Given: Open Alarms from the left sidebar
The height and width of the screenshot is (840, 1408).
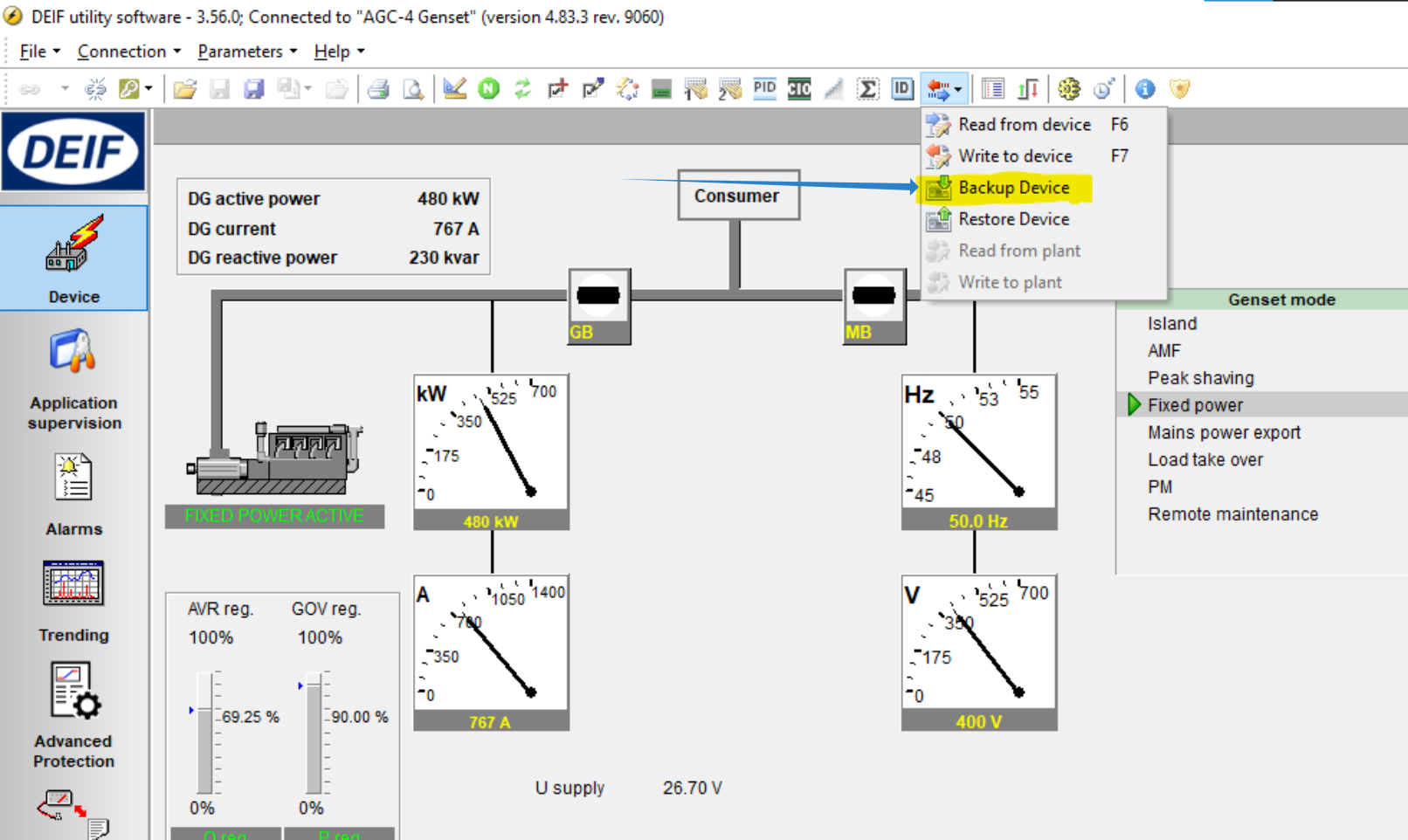Looking at the screenshot, I should coord(73,494).
